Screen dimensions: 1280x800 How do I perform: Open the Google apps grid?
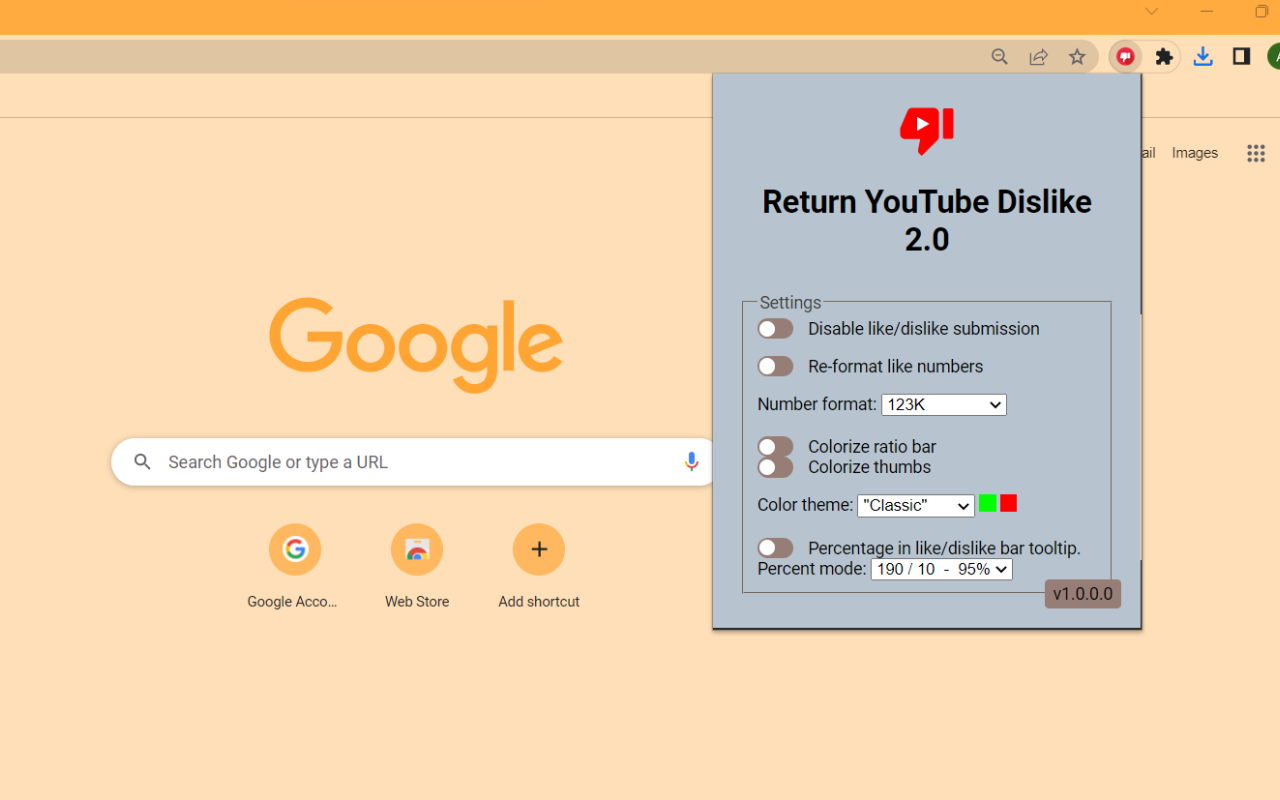(x=1256, y=153)
